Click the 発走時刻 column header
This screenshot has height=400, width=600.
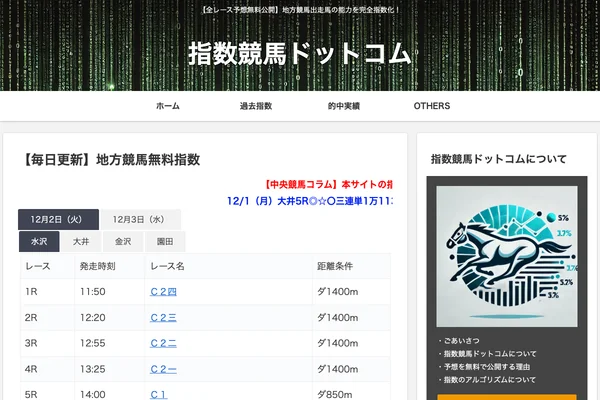[x=109, y=266]
